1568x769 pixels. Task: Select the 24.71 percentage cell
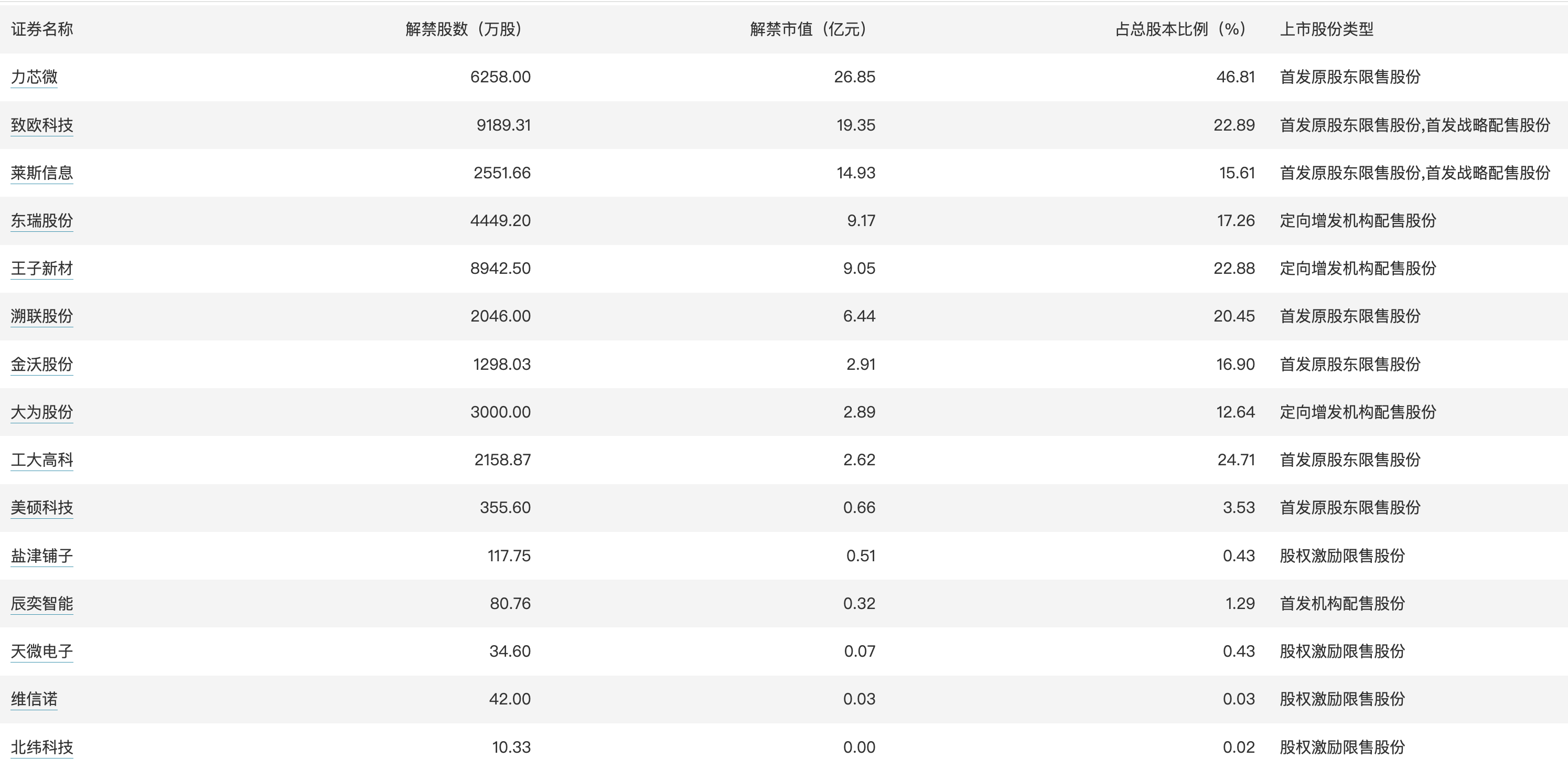[x=1236, y=460]
